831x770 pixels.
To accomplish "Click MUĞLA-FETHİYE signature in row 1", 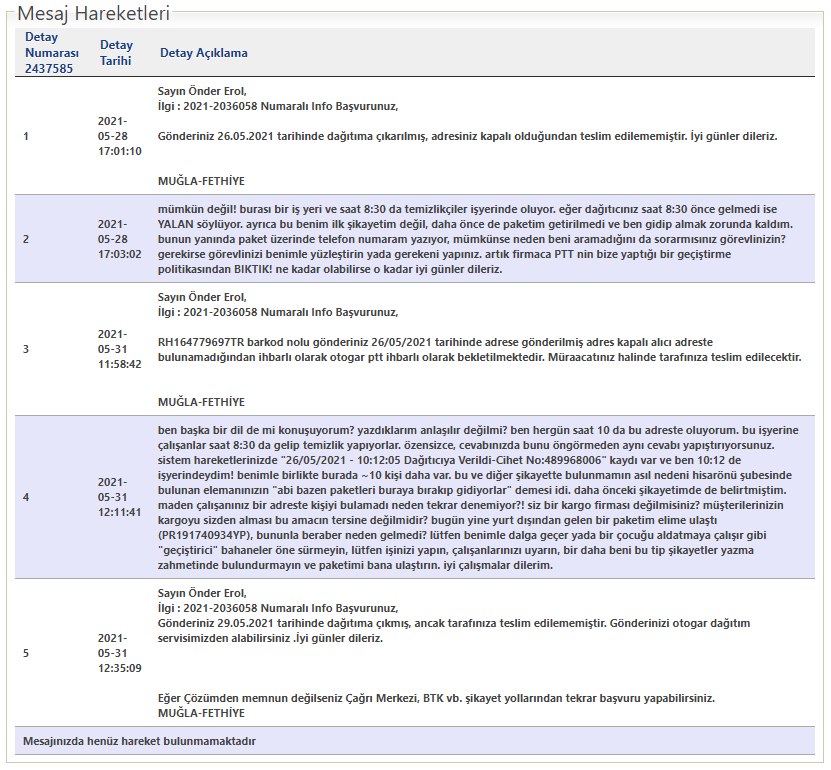I will pyautogui.click(x=201, y=181).
